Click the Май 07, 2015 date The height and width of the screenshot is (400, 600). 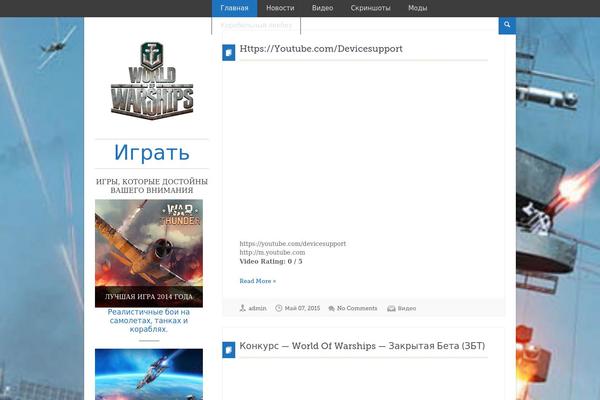pos(302,308)
